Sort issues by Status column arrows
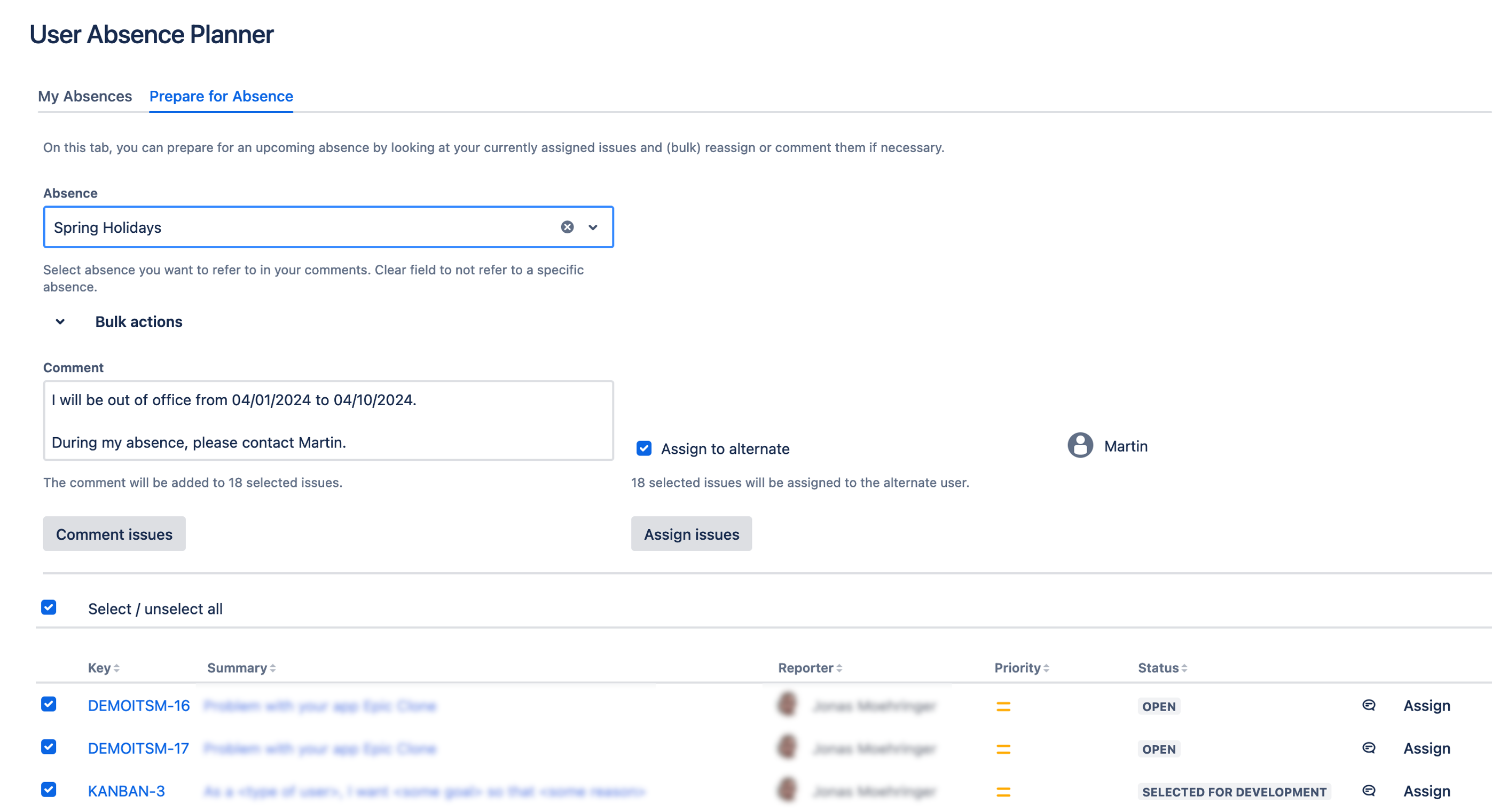 [x=1184, y=668]
